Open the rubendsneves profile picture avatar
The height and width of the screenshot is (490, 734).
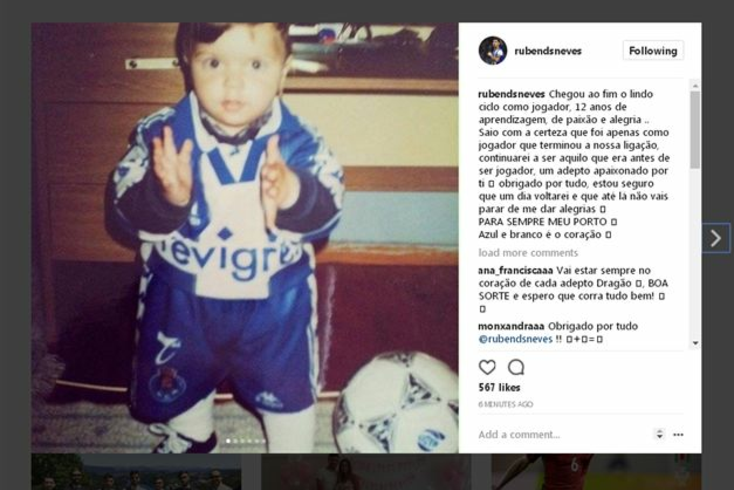click(493, 51)
